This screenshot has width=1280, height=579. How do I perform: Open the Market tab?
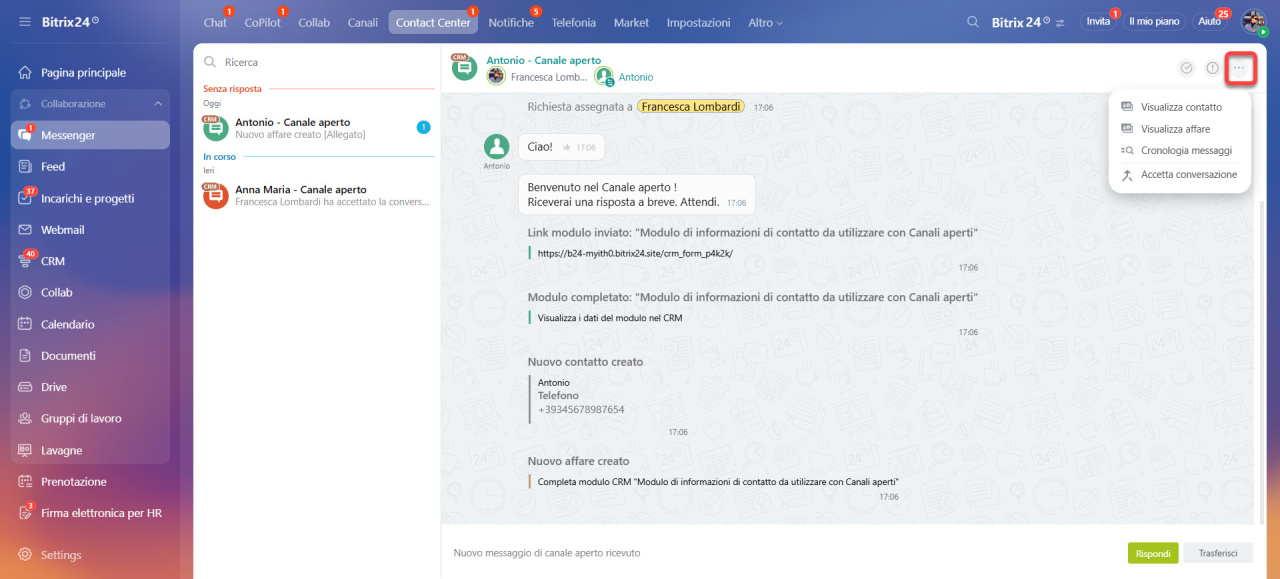point(631,22)
